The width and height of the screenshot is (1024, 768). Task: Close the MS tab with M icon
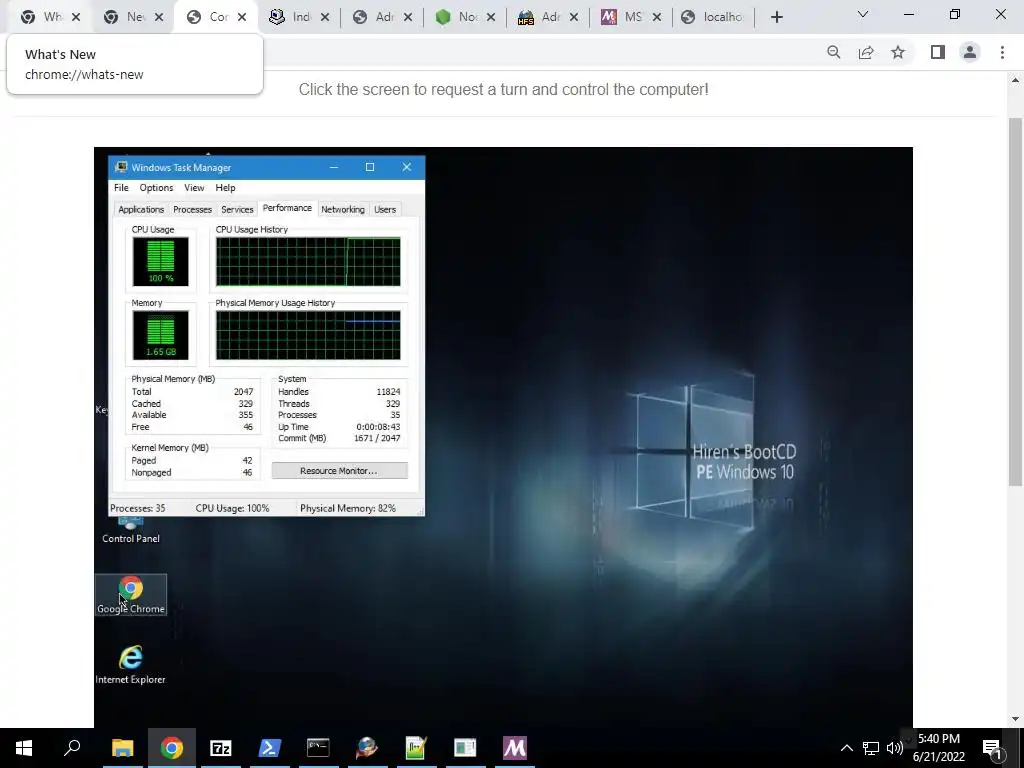click(x=657, y=17)
